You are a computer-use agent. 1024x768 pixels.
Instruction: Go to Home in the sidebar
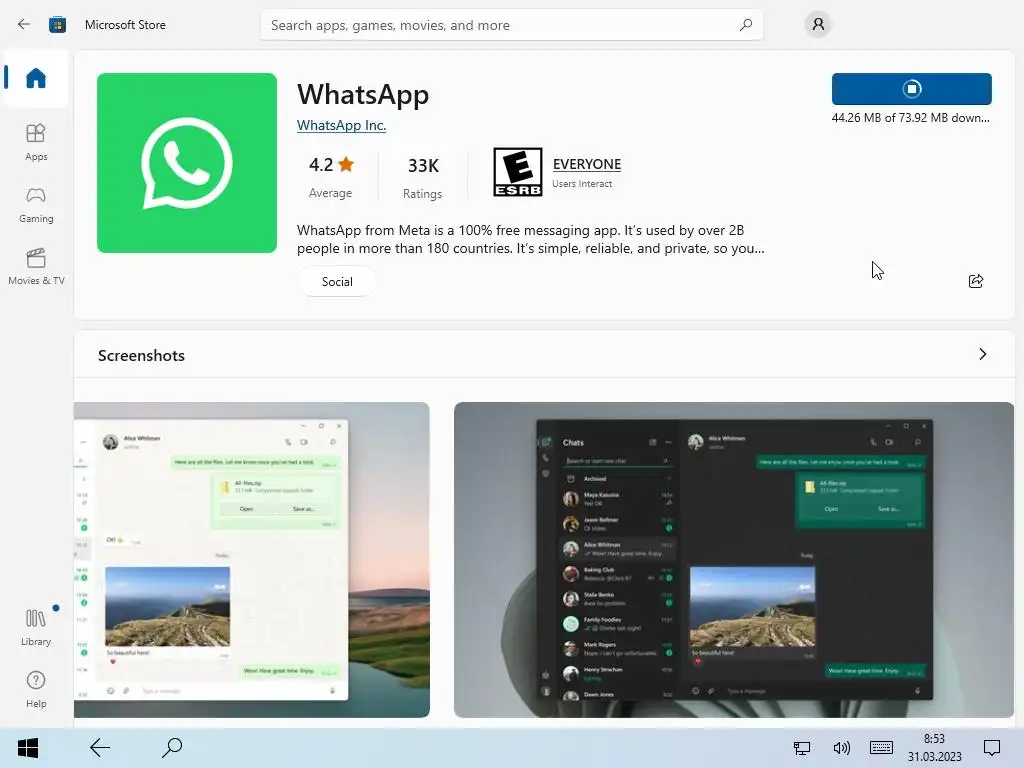tap(36, 78)
